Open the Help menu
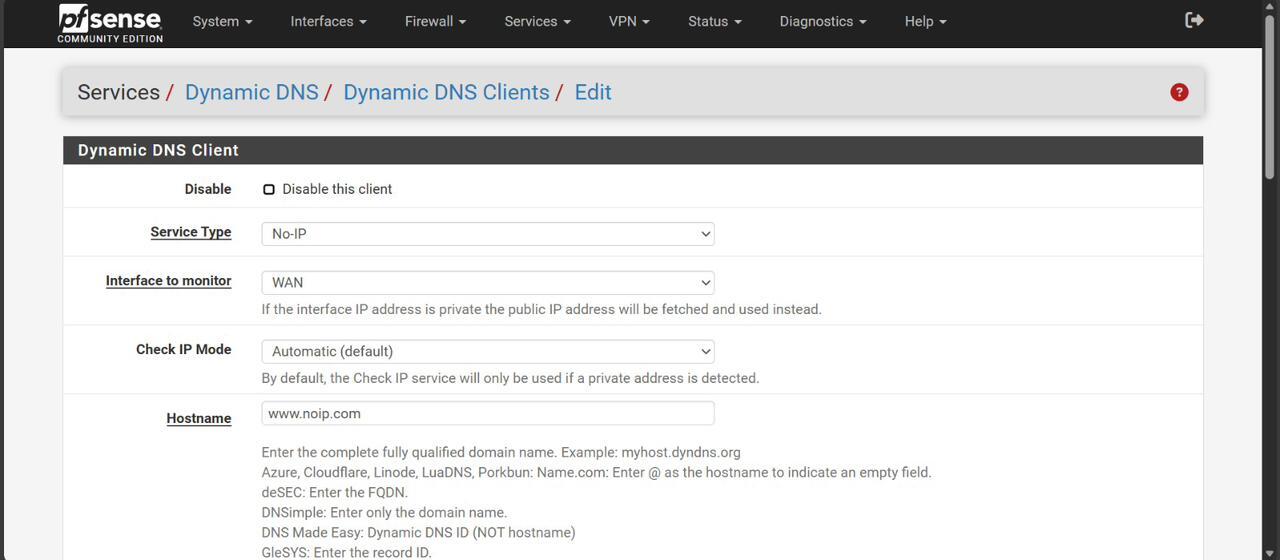Viewport: 1280px width, 560px height. click(925, 21)
